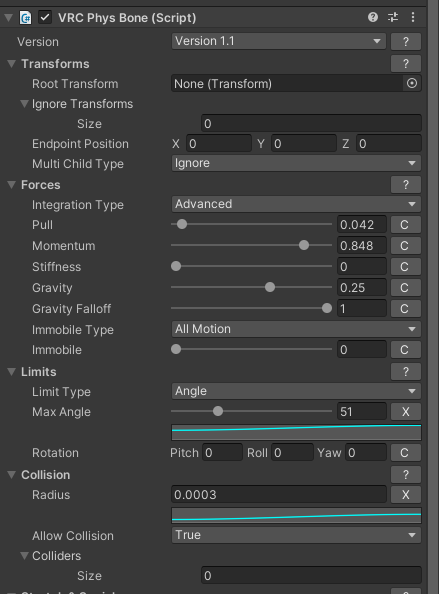Remove the Radius curve with X
This screenshot has height=594, width=439.
[x=406, y=495]
